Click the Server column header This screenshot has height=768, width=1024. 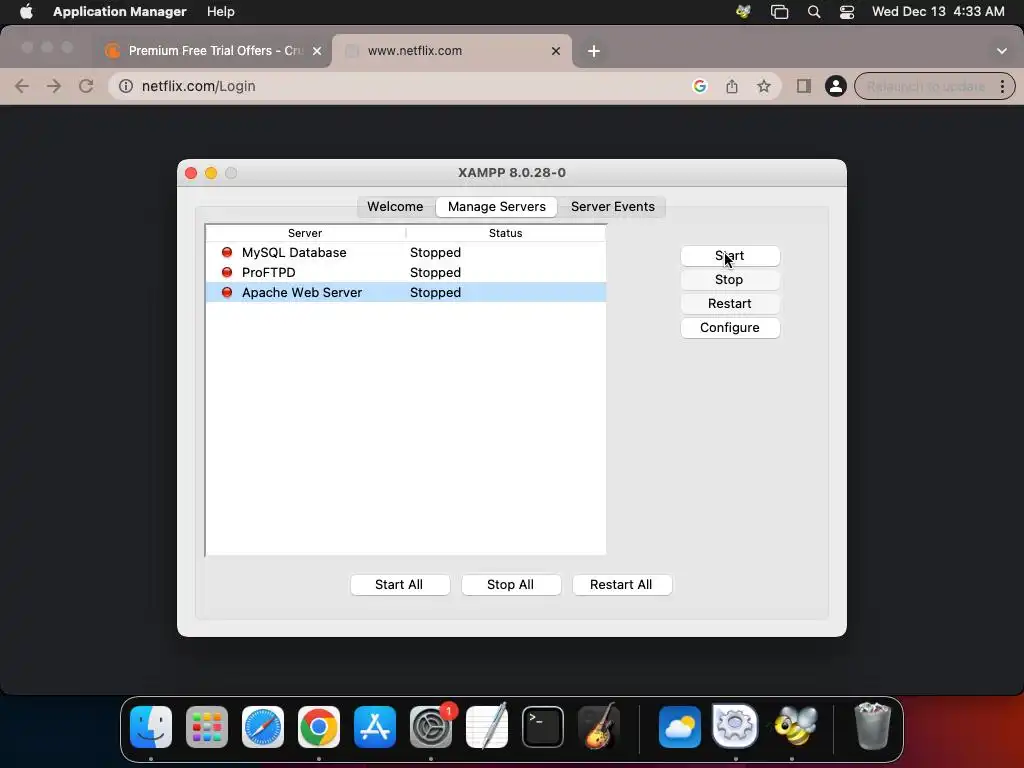pyautogui.click(x=305, y=233)
